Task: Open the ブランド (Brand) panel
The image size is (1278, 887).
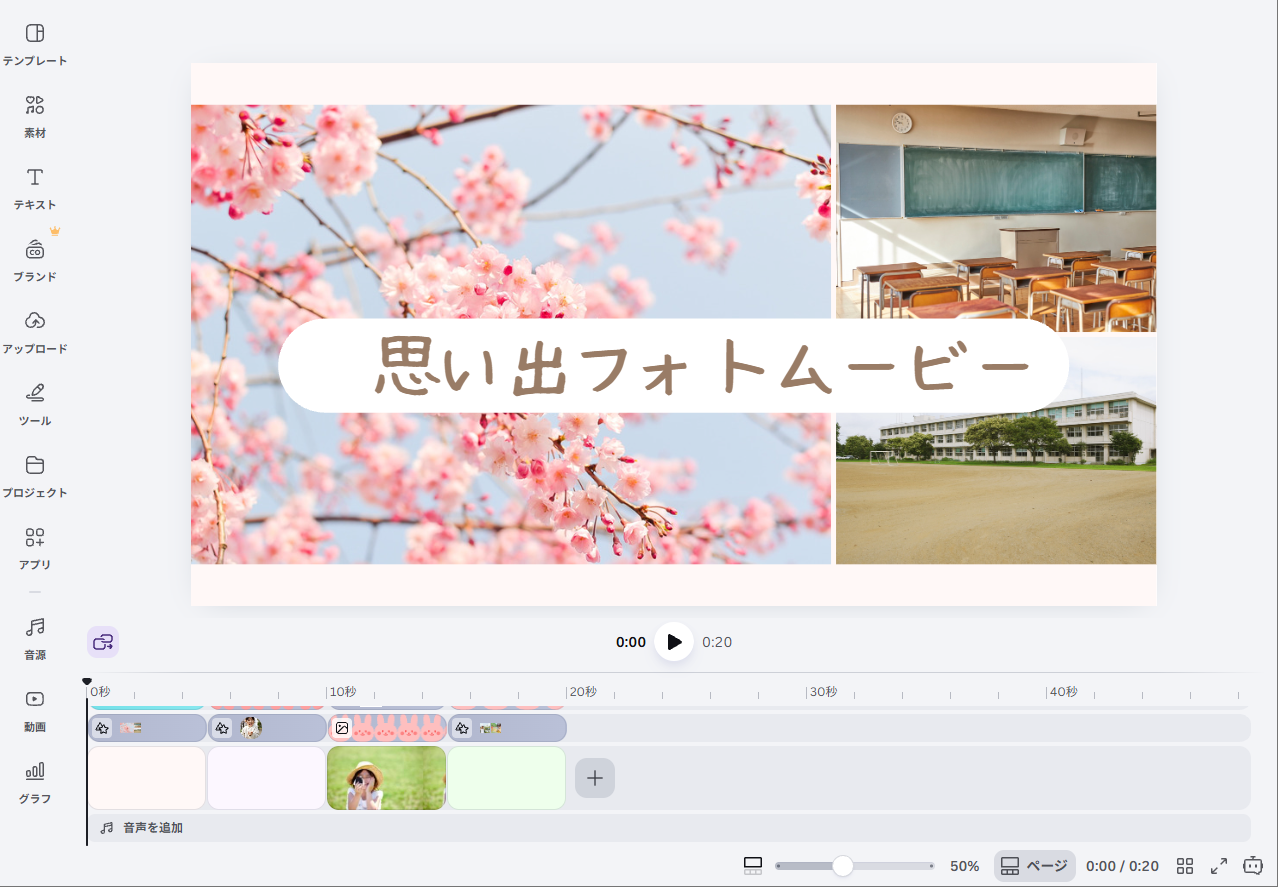Action: tap(35, 261)
